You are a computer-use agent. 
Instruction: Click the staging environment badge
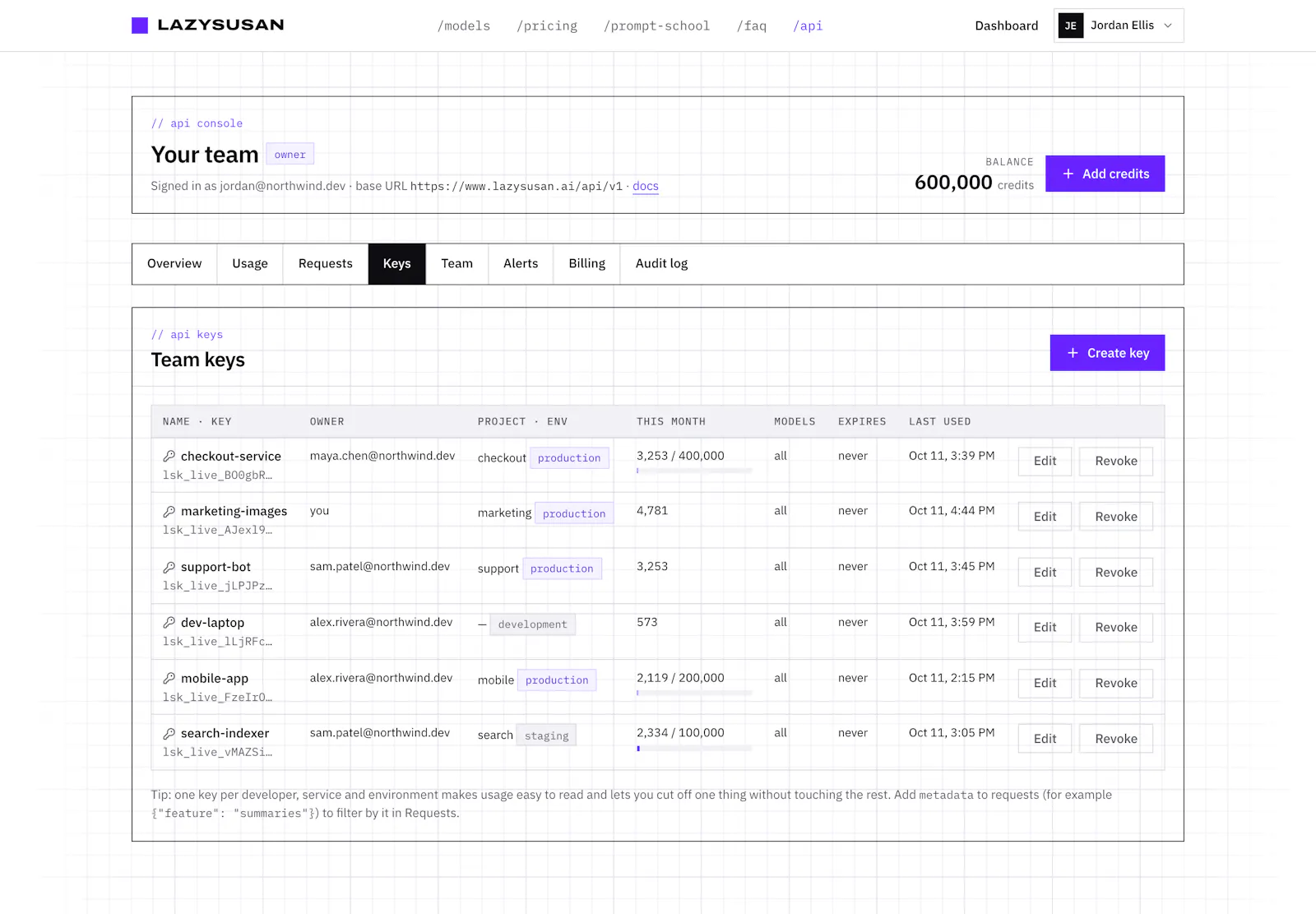547,735
